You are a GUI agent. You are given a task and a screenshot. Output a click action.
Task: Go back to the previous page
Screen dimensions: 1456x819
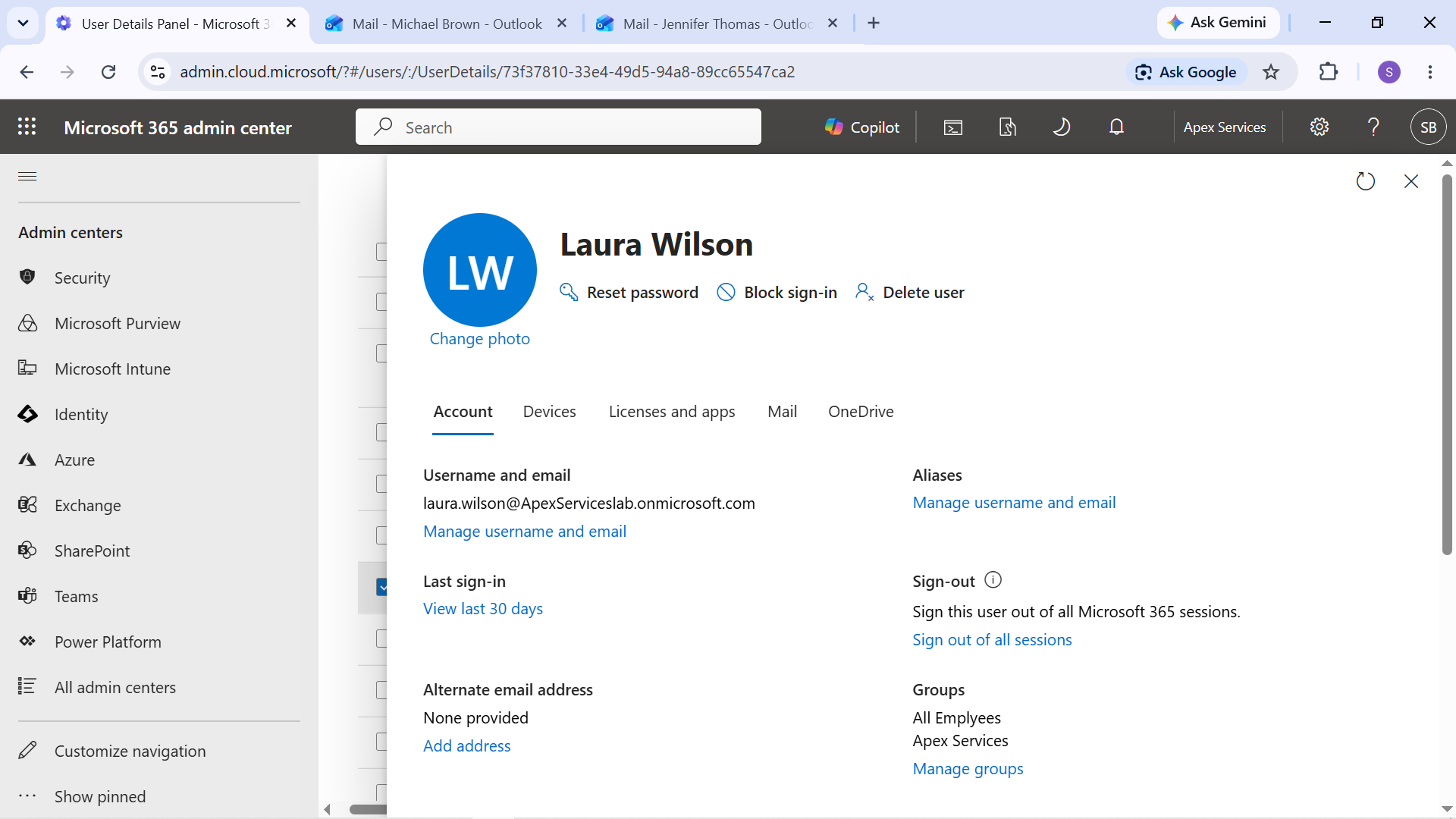[x=27, y=72]
